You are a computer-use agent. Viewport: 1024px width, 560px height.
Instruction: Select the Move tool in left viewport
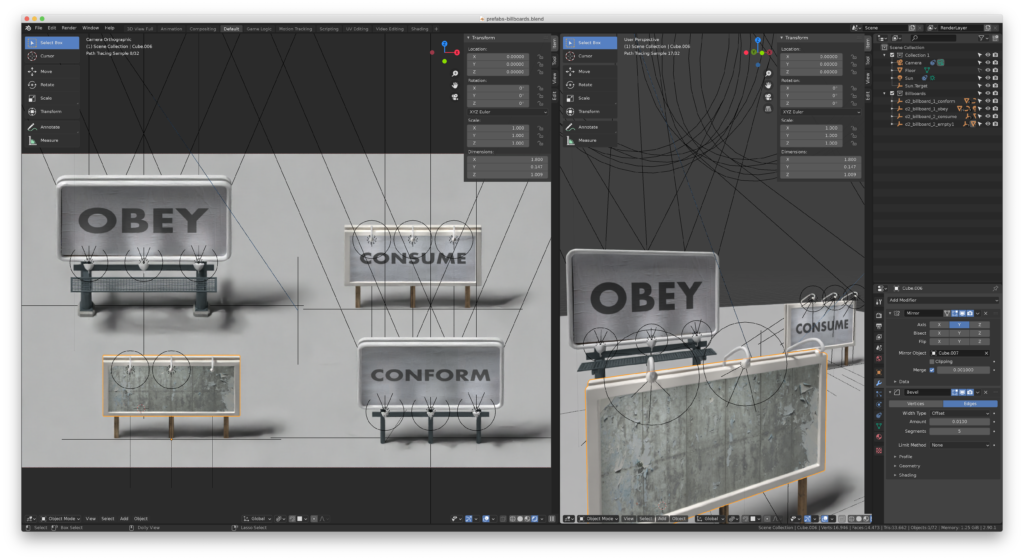click(x=52, y=71)
